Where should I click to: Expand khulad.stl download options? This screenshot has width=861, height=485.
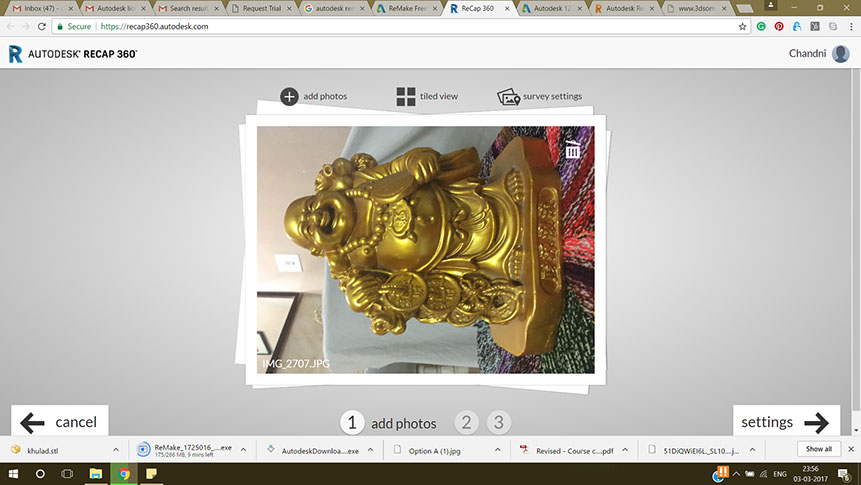116,450
